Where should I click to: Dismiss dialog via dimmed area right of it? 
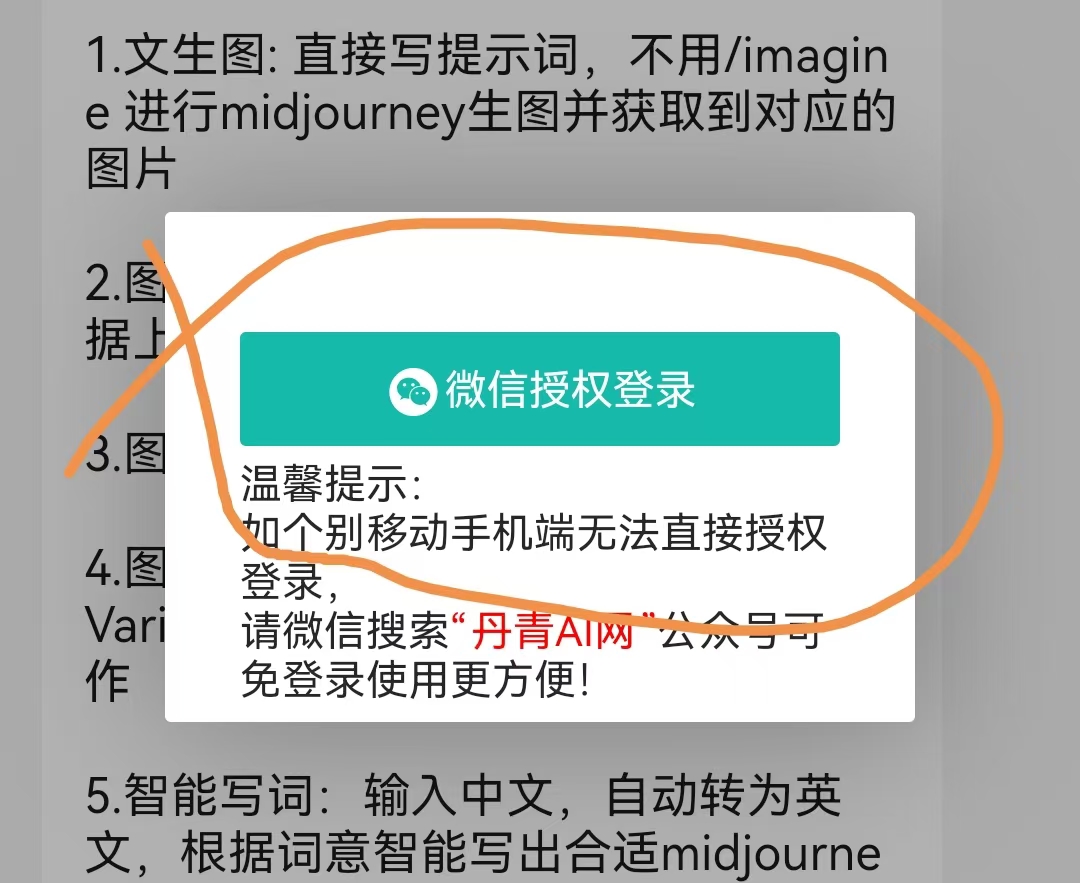pos(997,468)
